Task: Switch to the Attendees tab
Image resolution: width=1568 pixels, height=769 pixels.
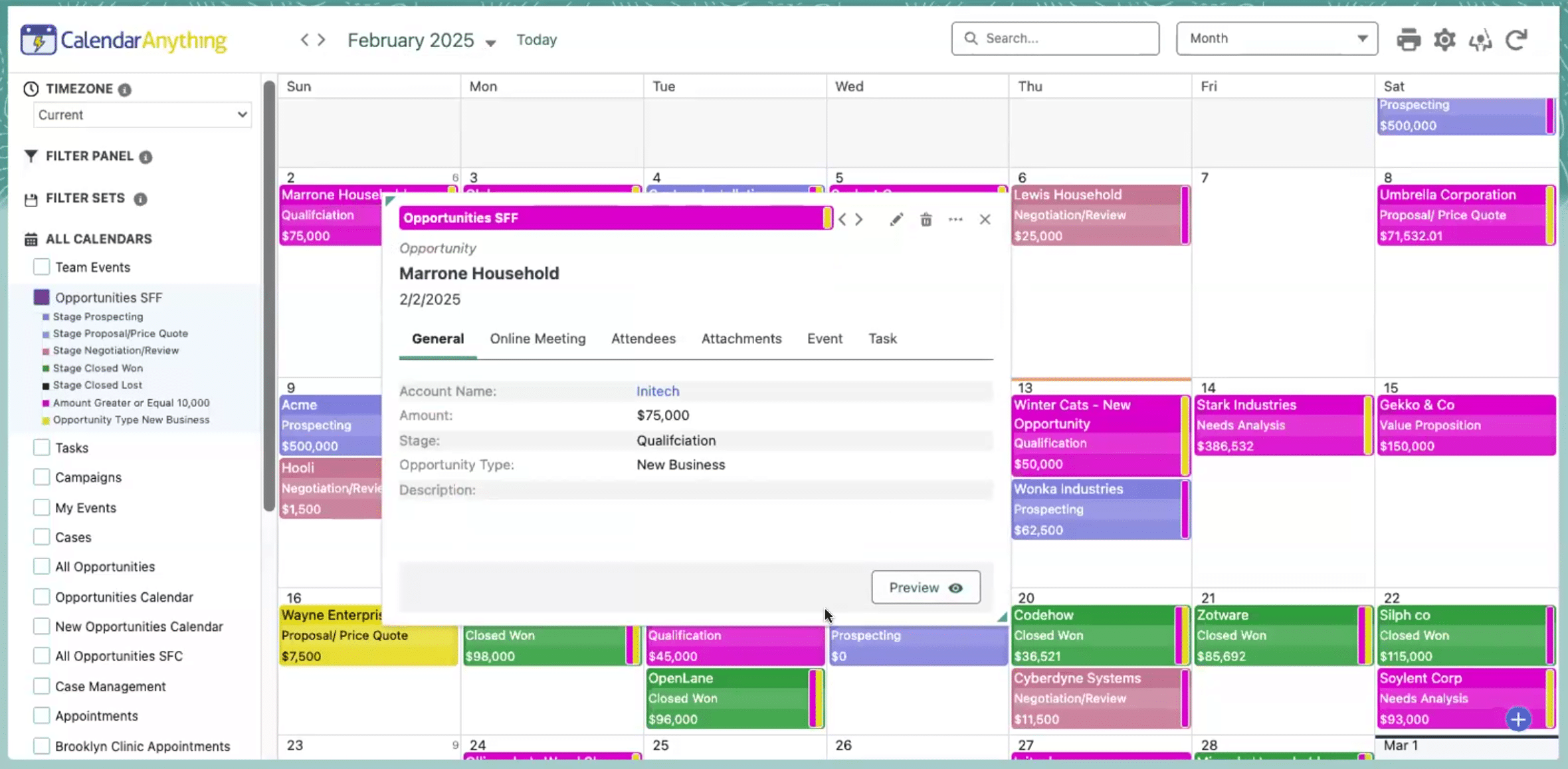Action: click(x=643, y=339)
